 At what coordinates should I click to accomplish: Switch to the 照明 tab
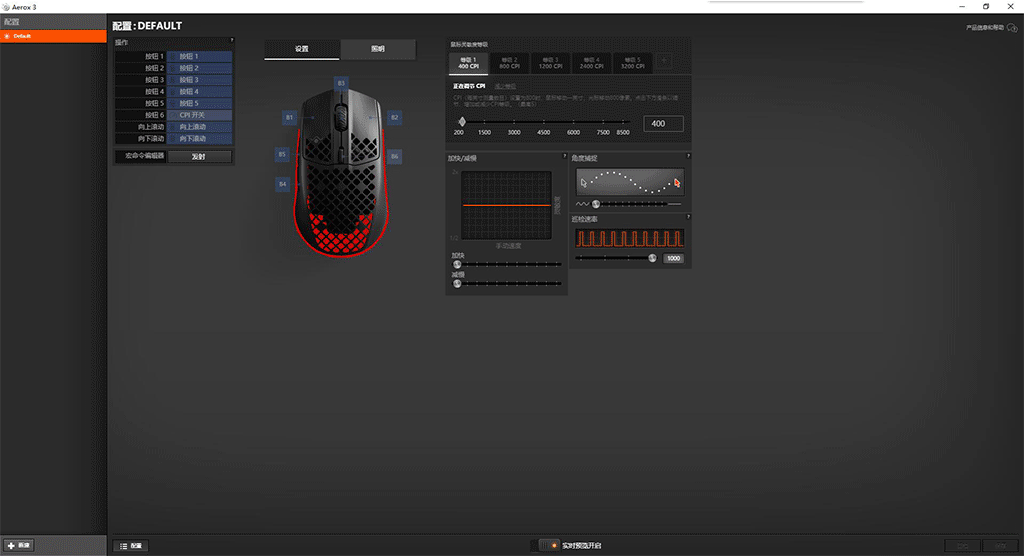pyautogui.click(x=378, y=49)
